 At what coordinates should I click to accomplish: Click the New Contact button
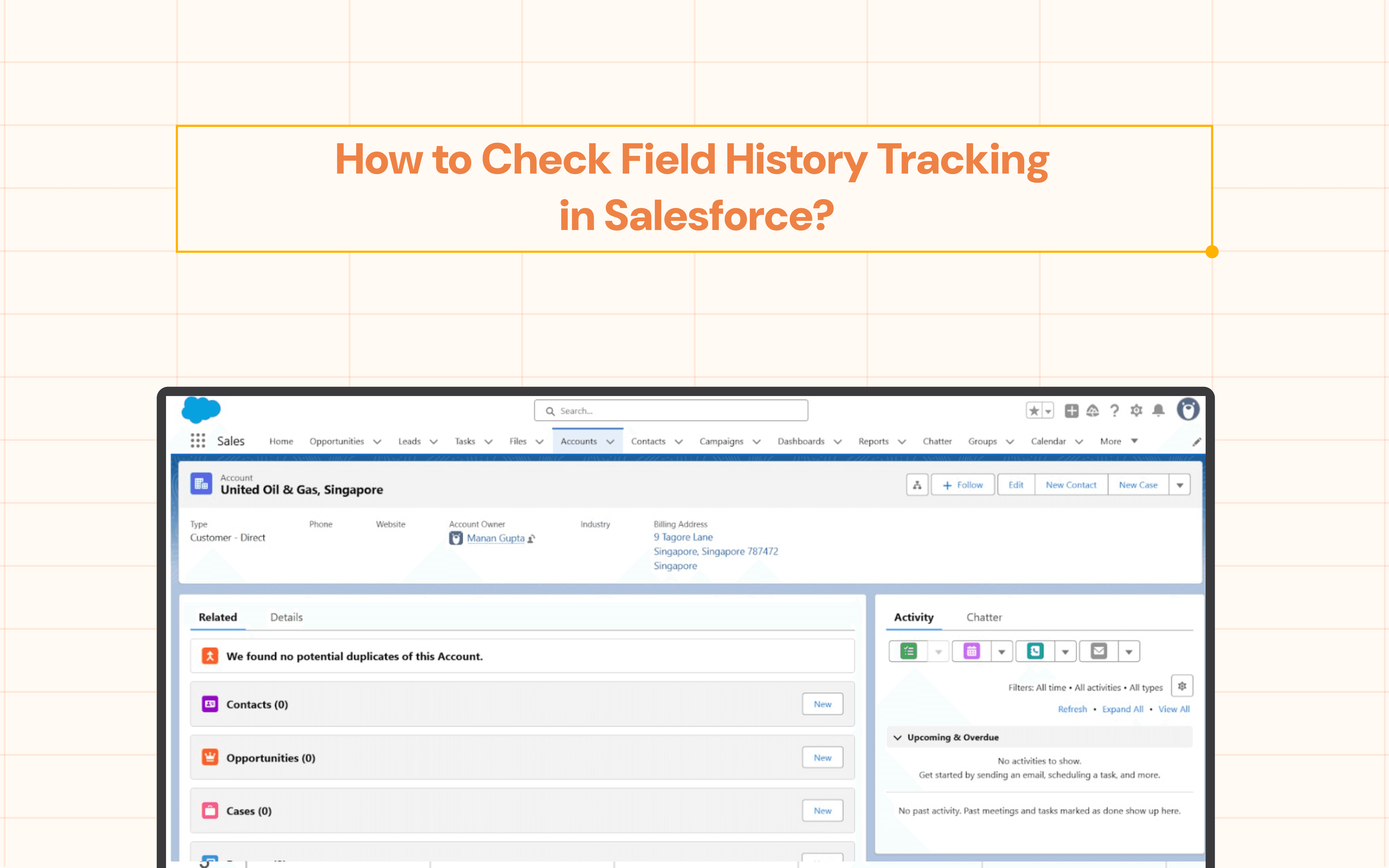[x=1071, y=485]
